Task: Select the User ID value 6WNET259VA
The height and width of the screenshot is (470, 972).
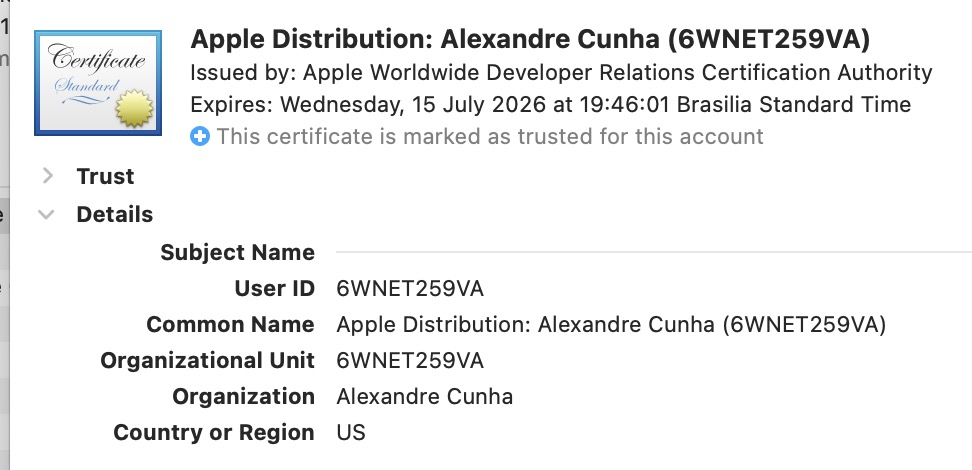Action: pyautogui.click(x=410, y=289)
